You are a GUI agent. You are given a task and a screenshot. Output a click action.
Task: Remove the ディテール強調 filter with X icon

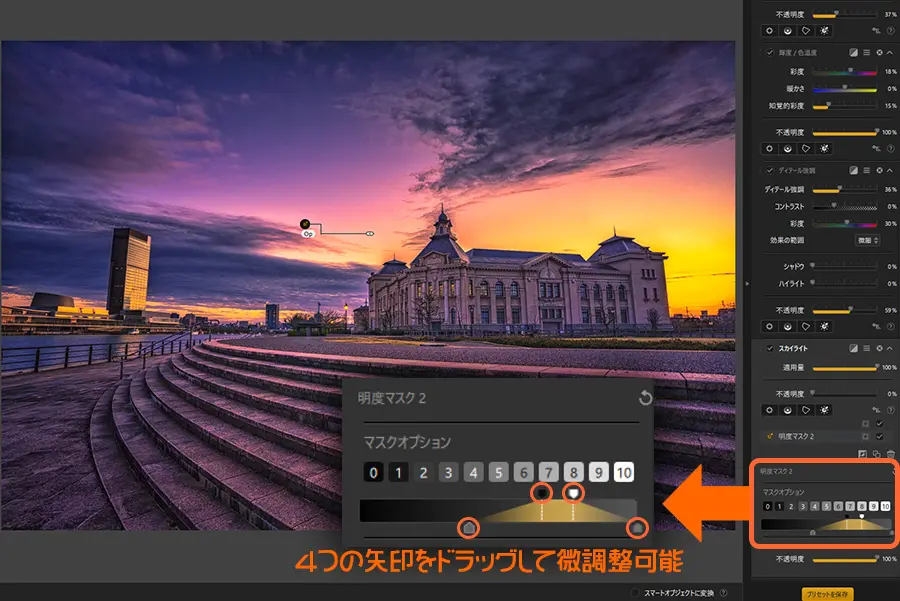[x=879, y=170]
